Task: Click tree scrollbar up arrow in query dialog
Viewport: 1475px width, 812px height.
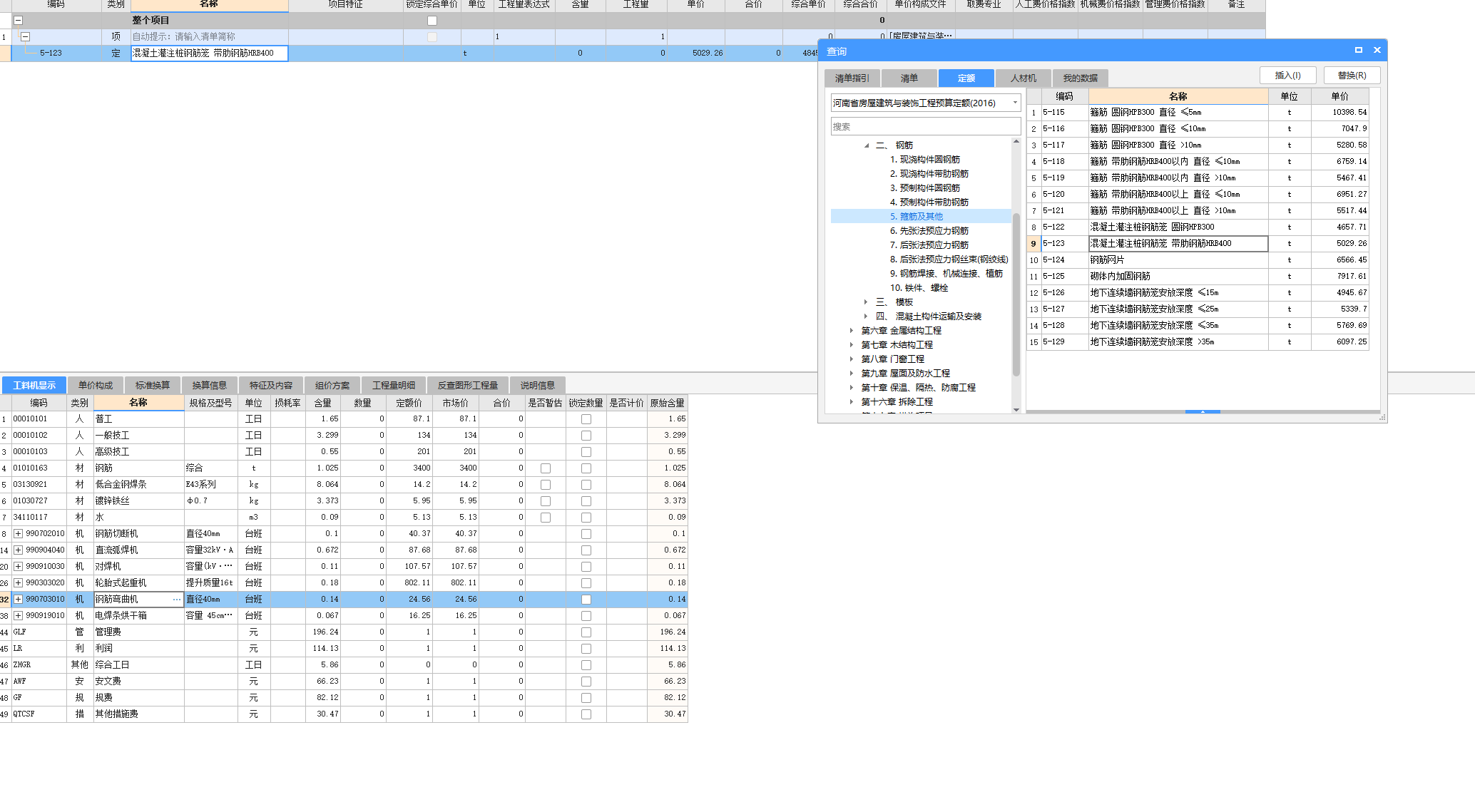Action: pos(1016,142)
